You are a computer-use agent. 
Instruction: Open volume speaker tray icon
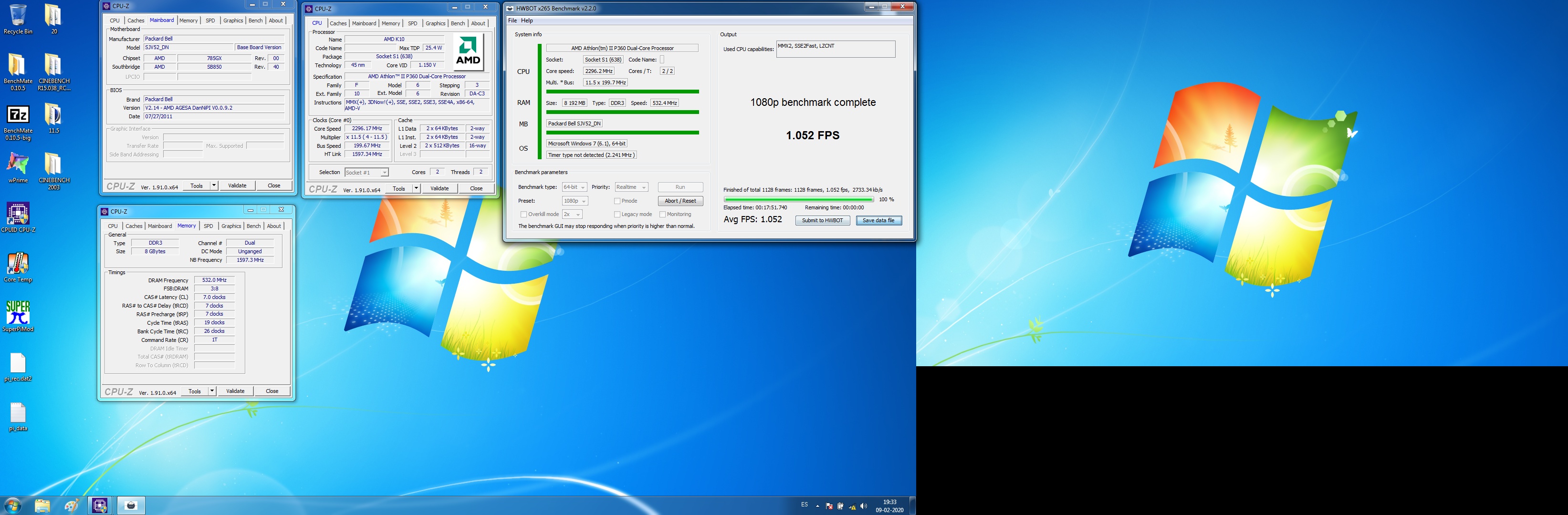(864, 506)
